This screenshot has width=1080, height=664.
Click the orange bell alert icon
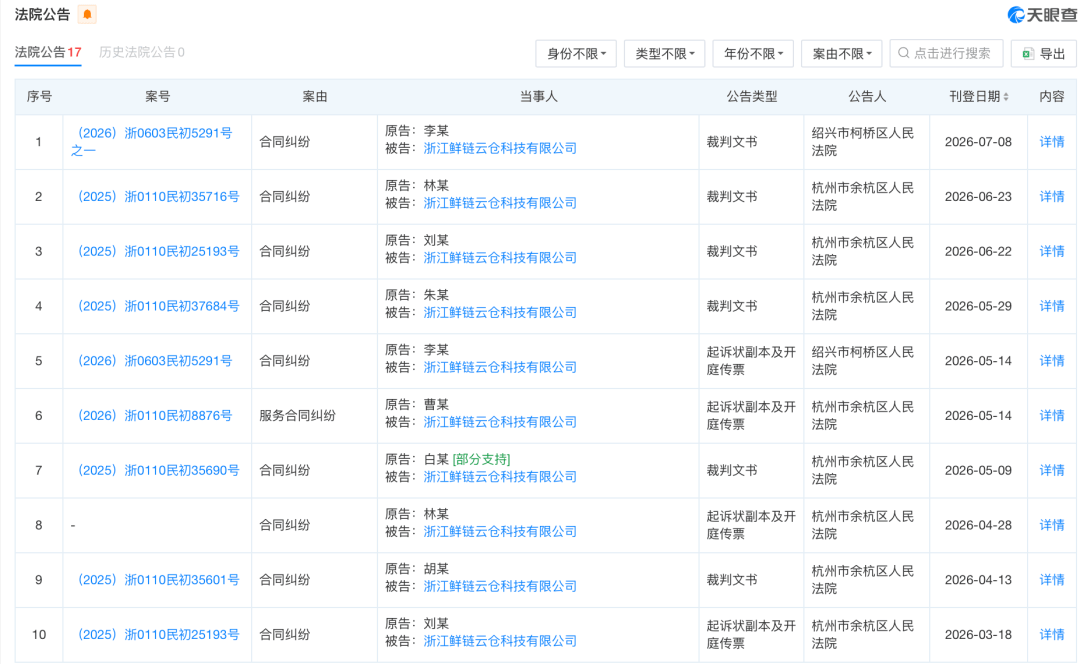point(87,14)
